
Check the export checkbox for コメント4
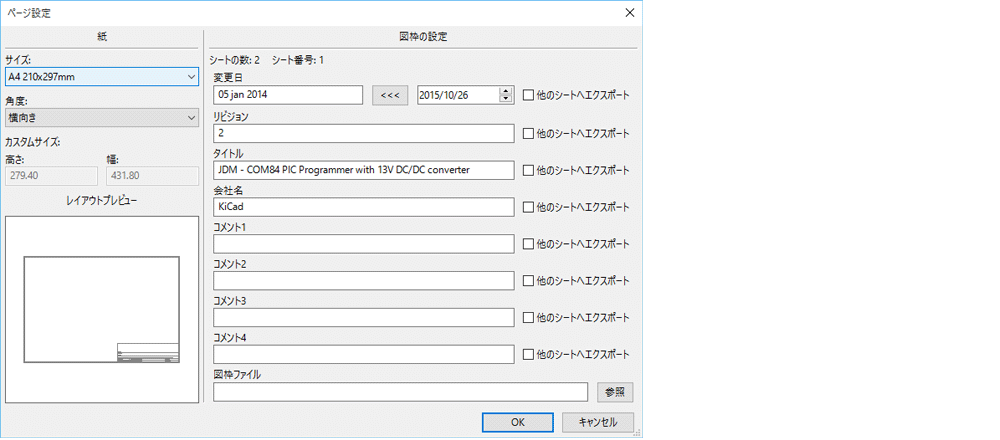pos(529,354)
